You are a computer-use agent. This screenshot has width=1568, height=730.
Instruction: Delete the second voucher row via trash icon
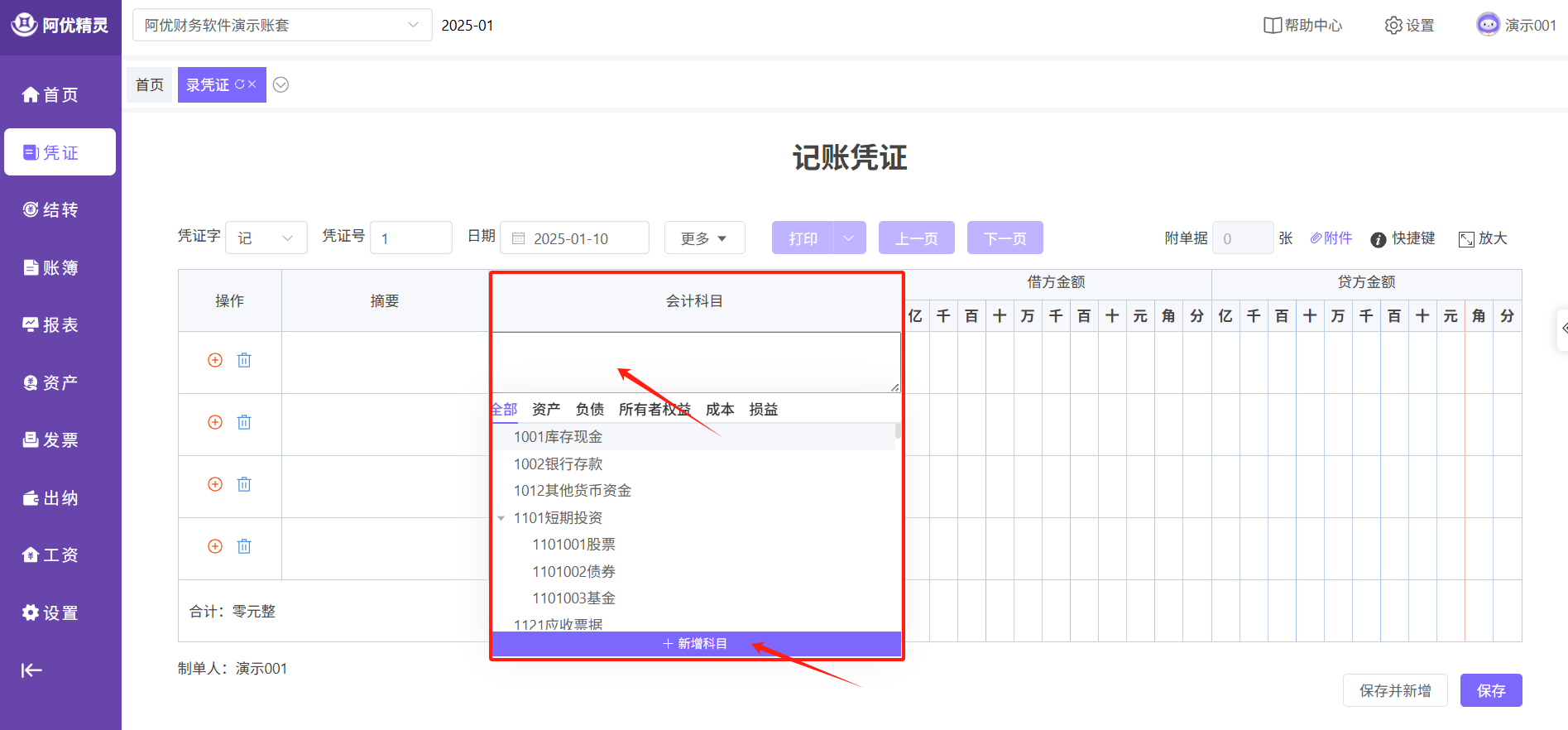coord(244,422)
